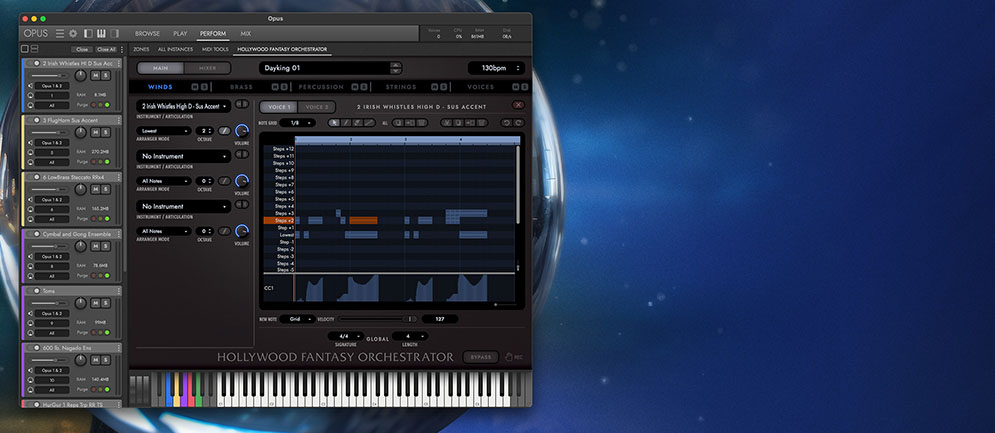Viewport: 995px width, 433px height.
Task: Open the Length 4 dropdown
Action: 410,336
